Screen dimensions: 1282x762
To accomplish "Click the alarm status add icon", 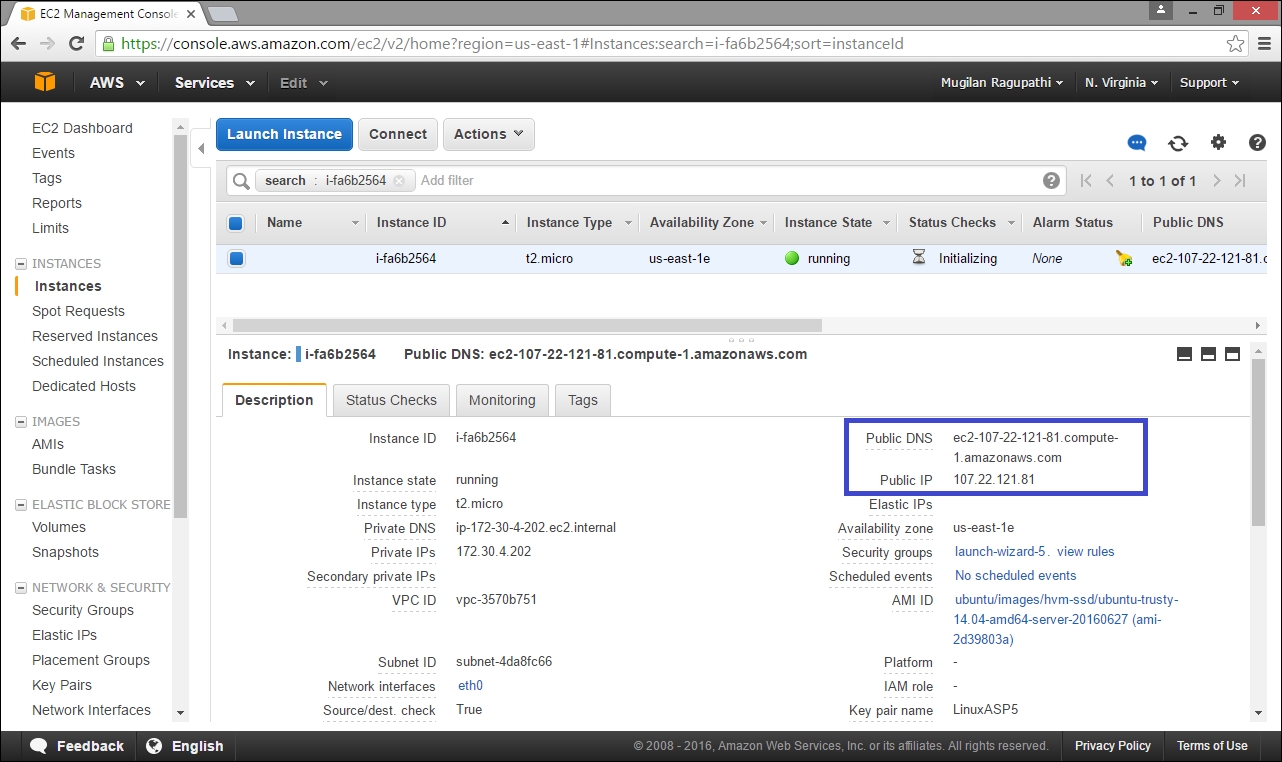I will click(1124, 259).
